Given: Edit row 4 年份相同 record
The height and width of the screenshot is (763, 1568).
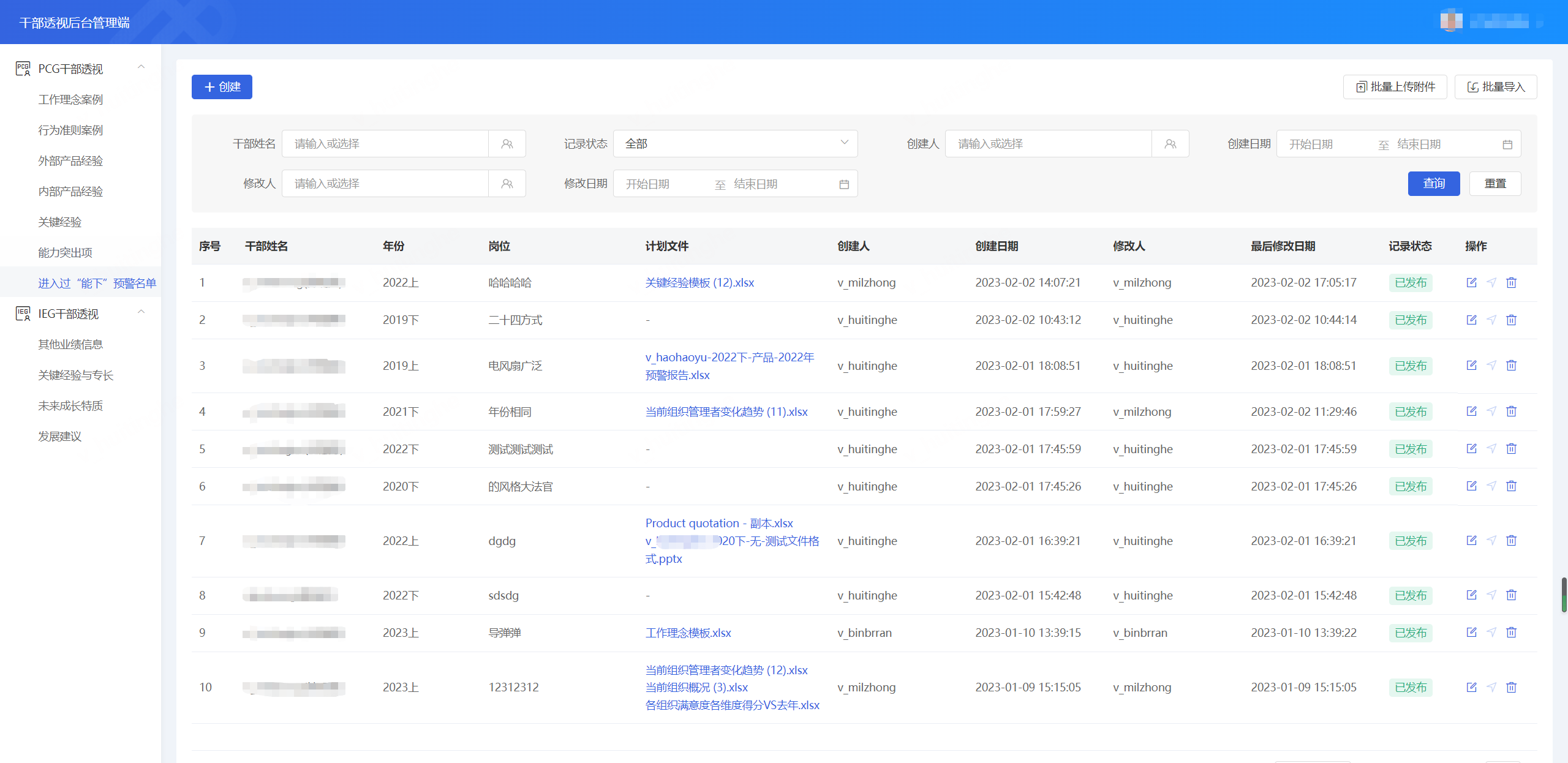Looking at the screenshot, I should [1471, 411].
